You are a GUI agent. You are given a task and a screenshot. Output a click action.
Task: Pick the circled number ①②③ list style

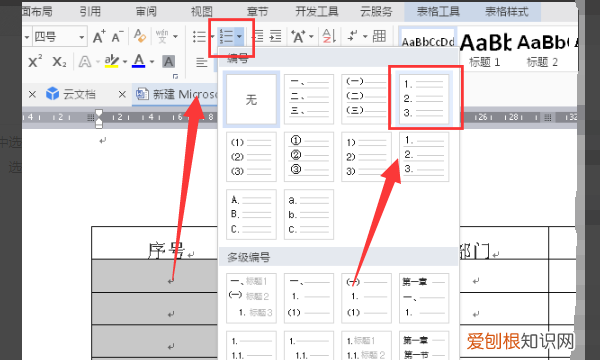tap(309, 156)
